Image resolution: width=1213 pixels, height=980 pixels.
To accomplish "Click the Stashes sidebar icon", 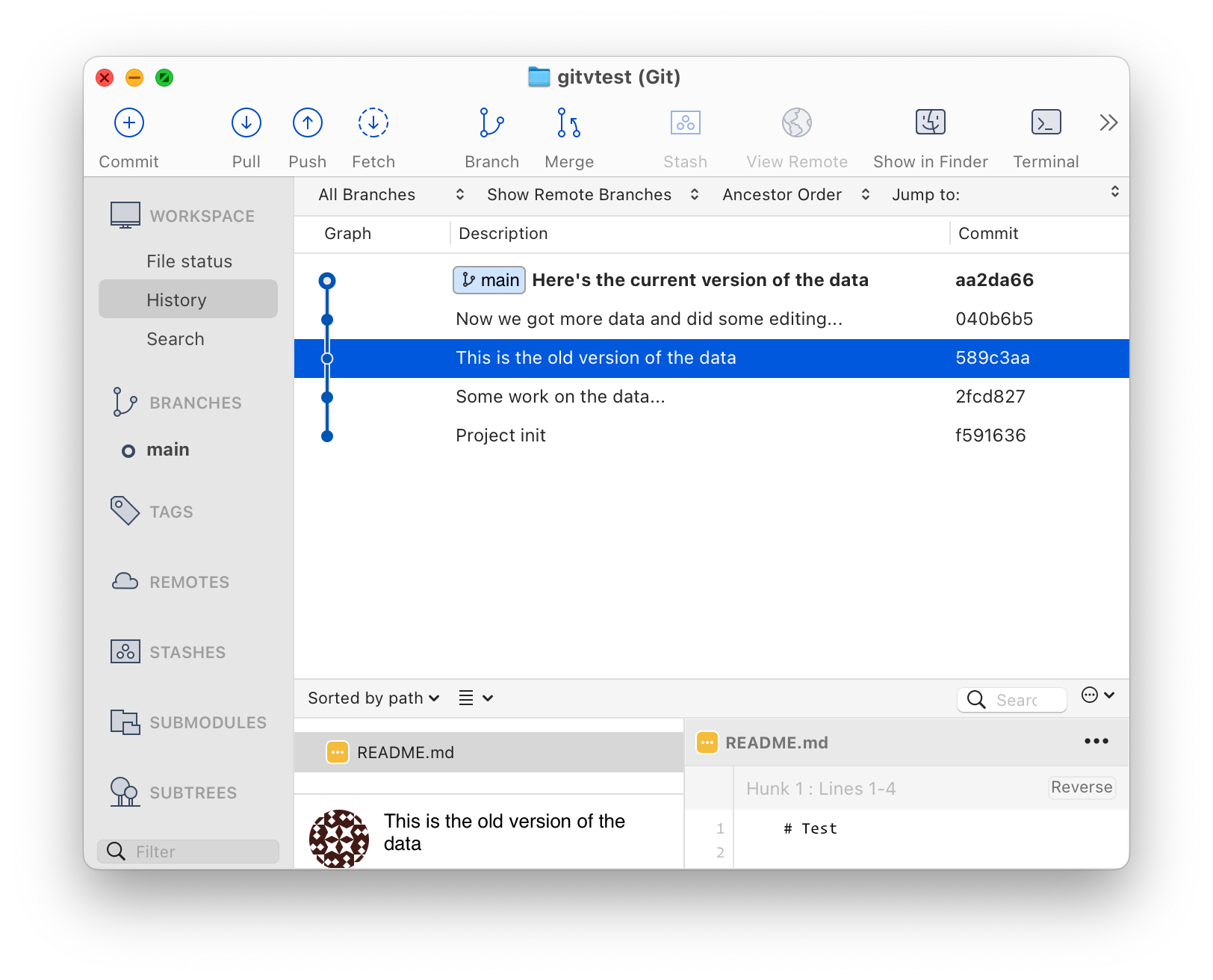I will point(125,651).
